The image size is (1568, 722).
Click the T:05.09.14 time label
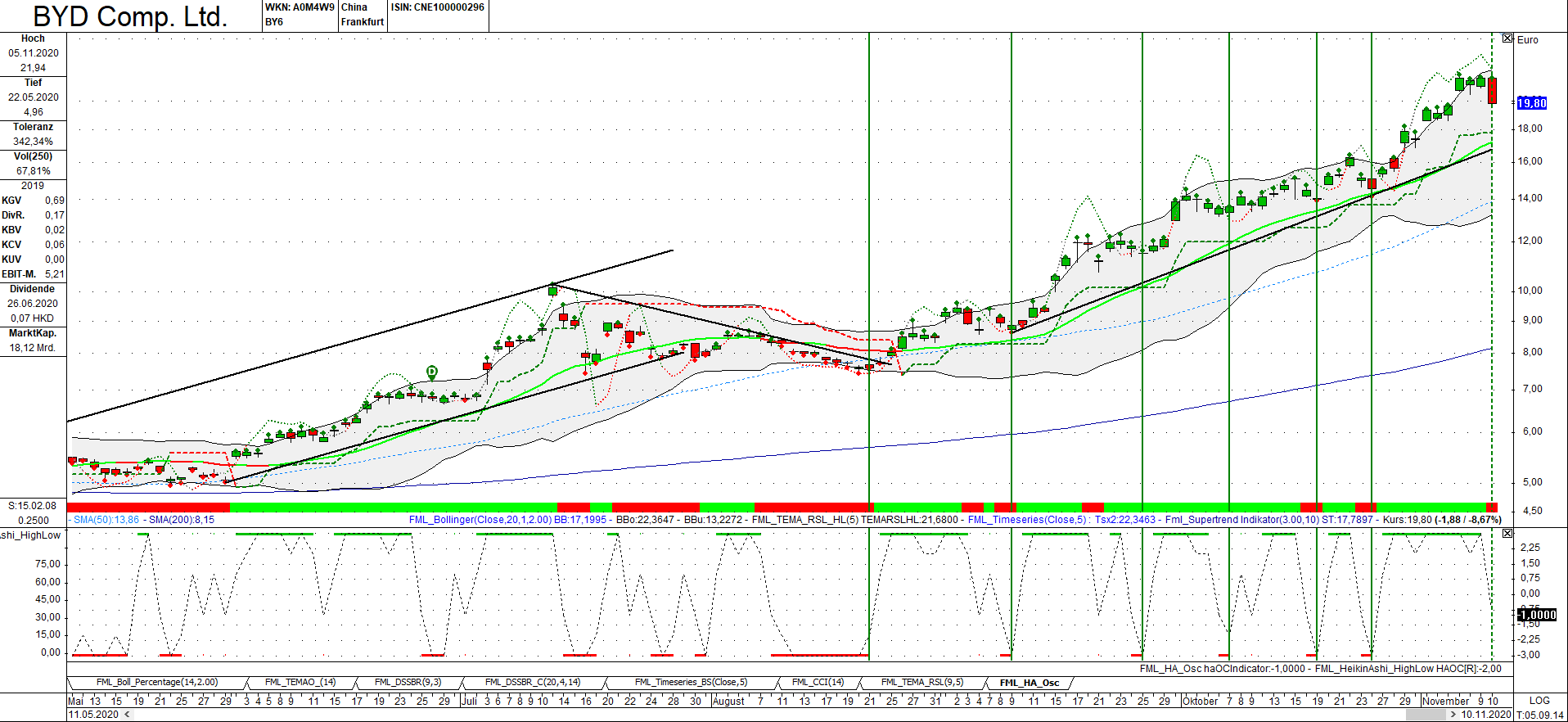click(x=1540, y=715)
